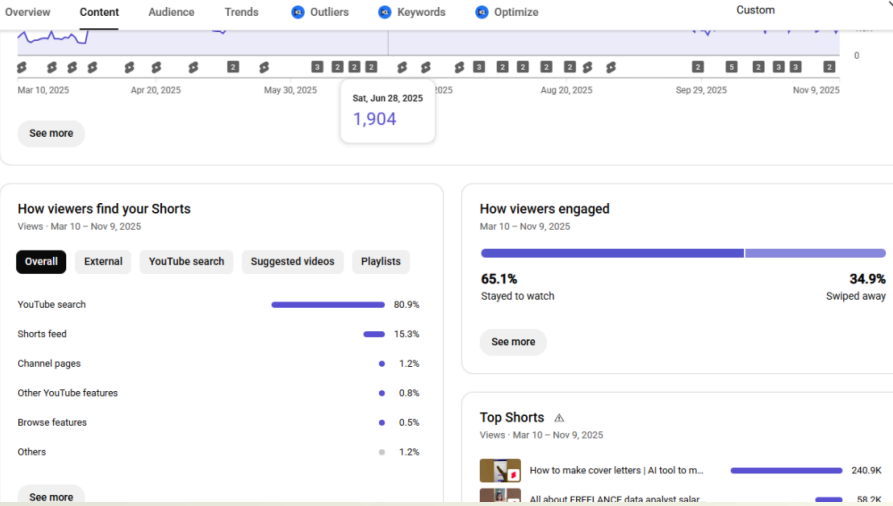Select the External filter chip
This screenshot has height=506, width=893.
(103, 262)
